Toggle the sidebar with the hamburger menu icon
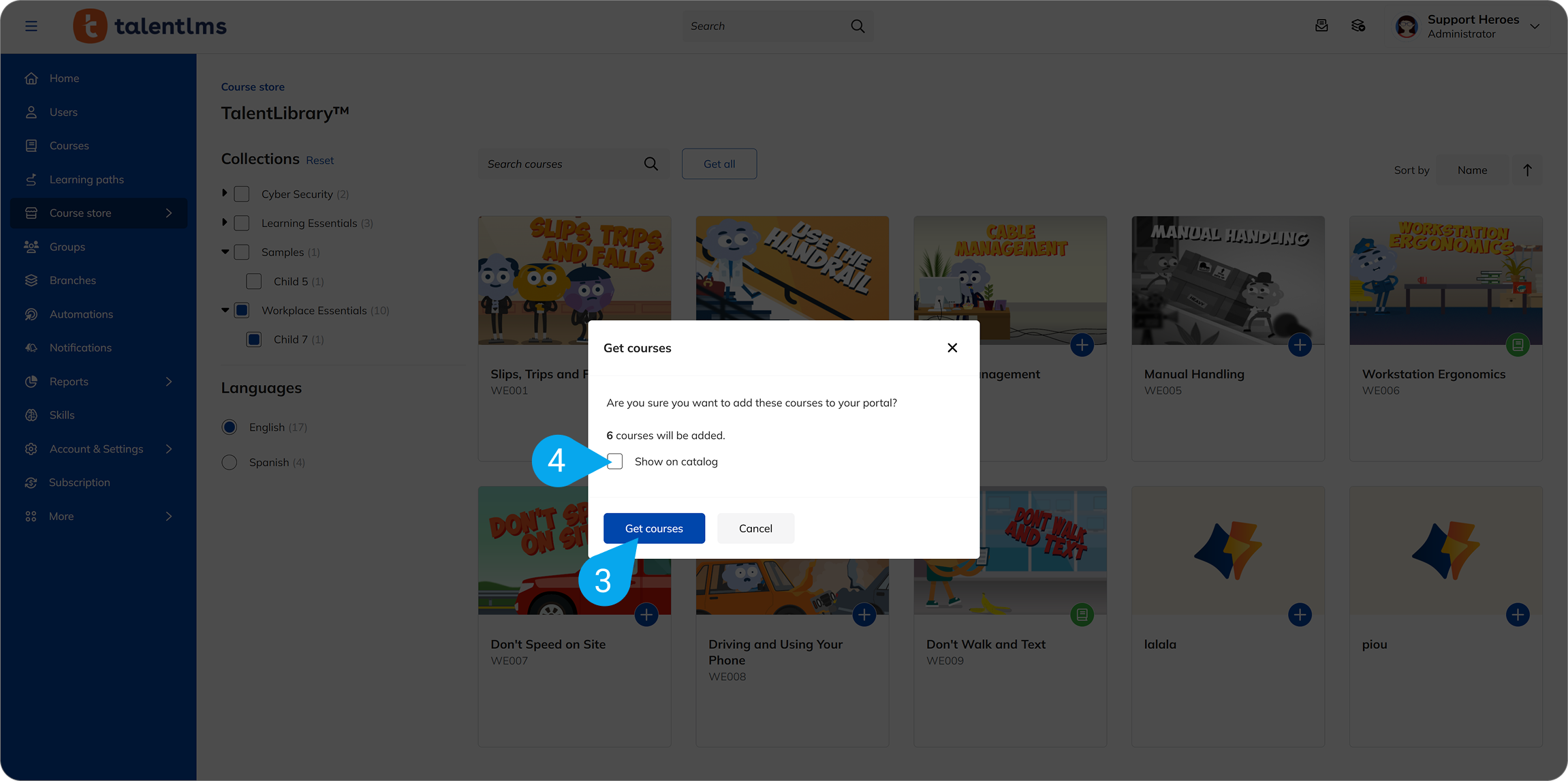Viewport: 1568px width, 781px height. pyautogui.click(x=31, y=26)
